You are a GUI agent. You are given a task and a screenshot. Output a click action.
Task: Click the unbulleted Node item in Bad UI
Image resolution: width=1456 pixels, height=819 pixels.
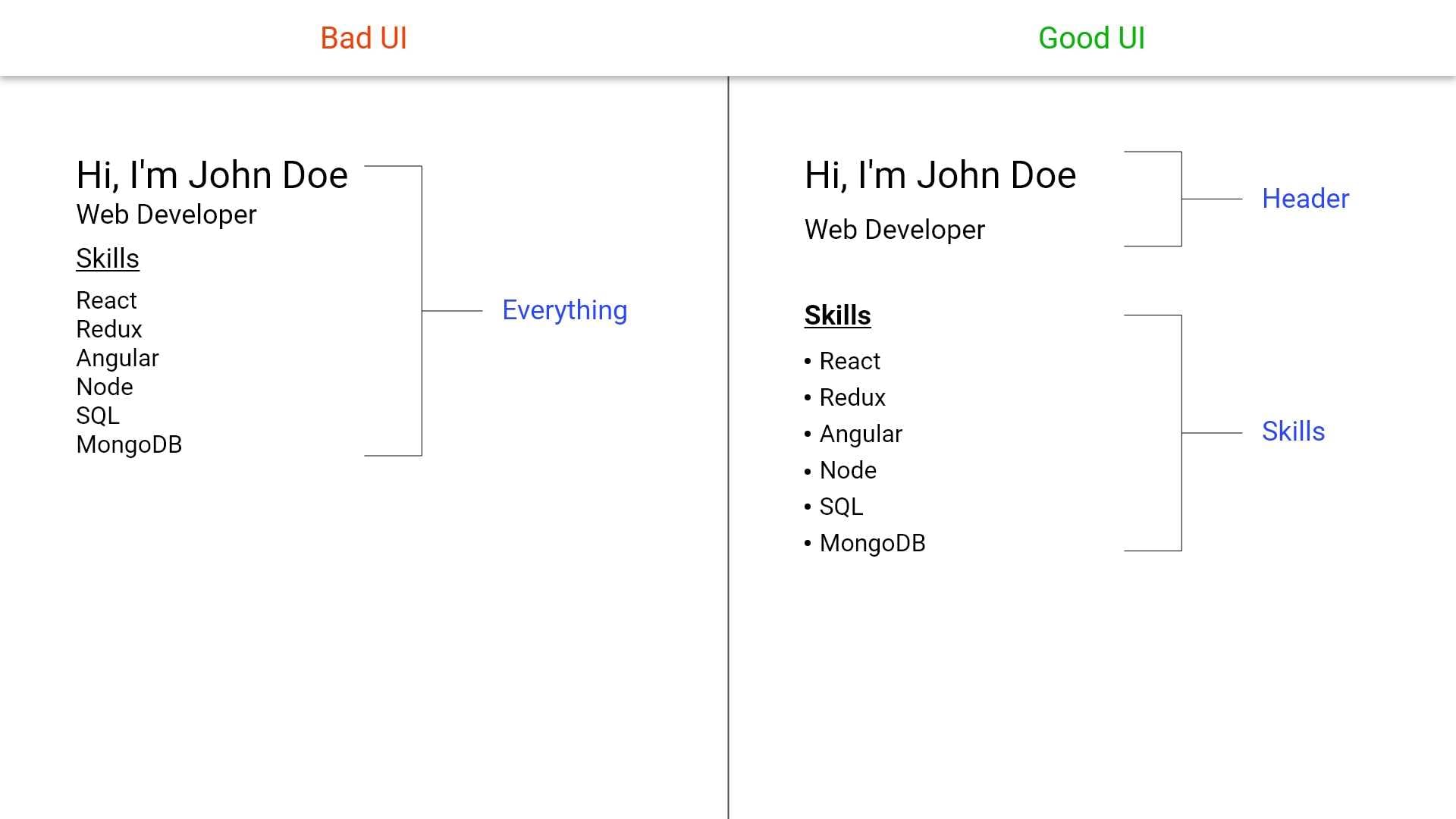(105, 387)
